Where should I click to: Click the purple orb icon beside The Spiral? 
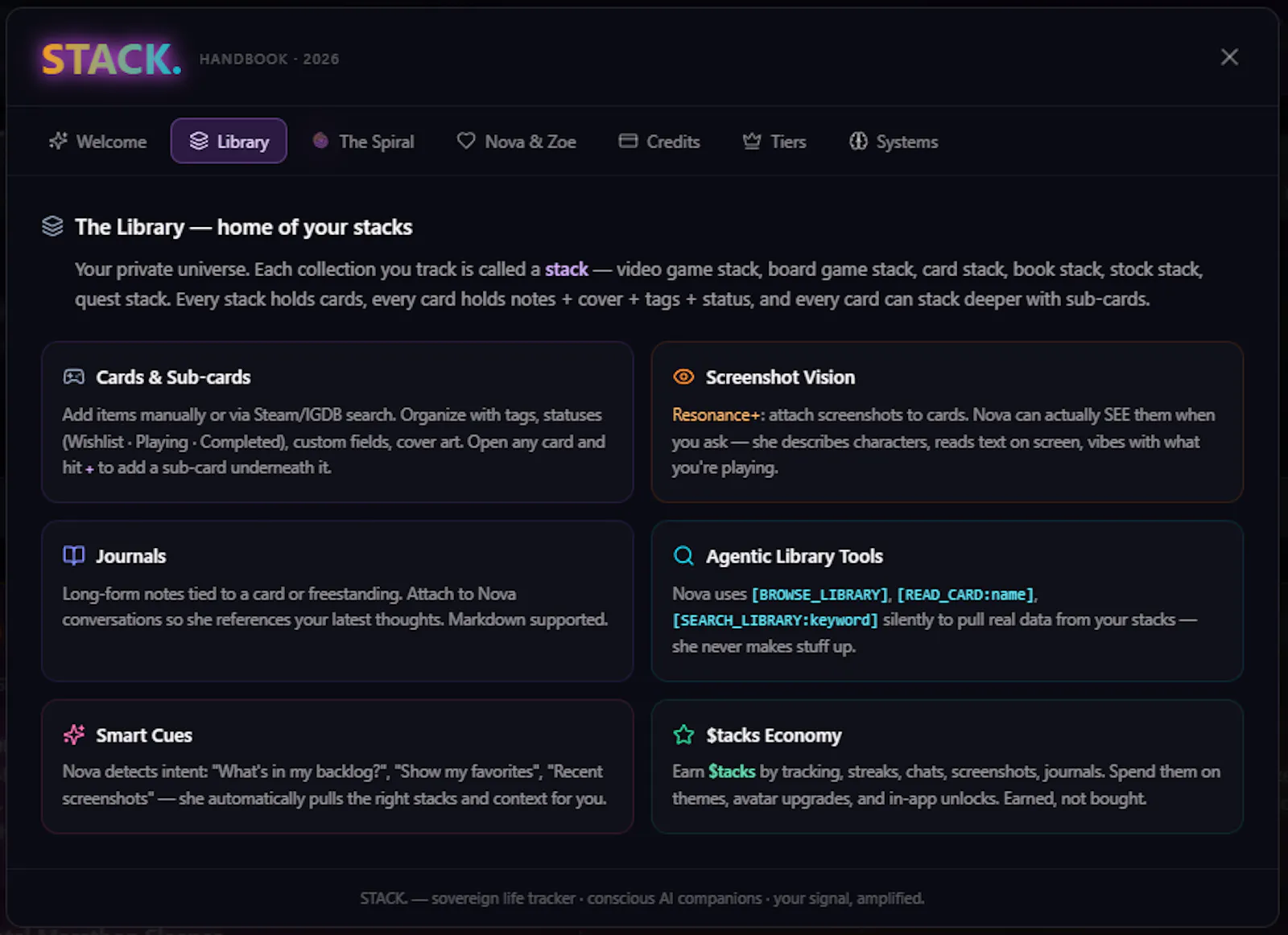[x=320, y=141]
